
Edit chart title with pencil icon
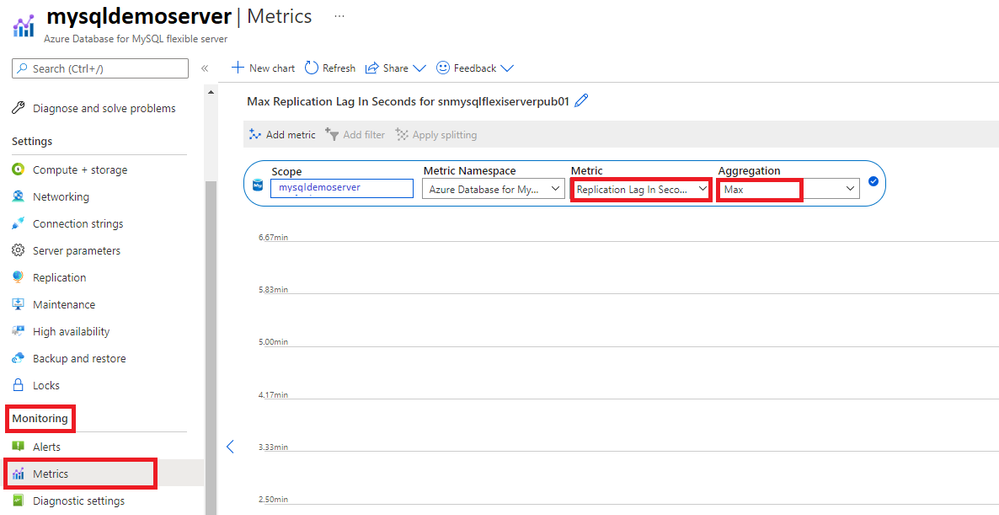[x=580, y=101]
